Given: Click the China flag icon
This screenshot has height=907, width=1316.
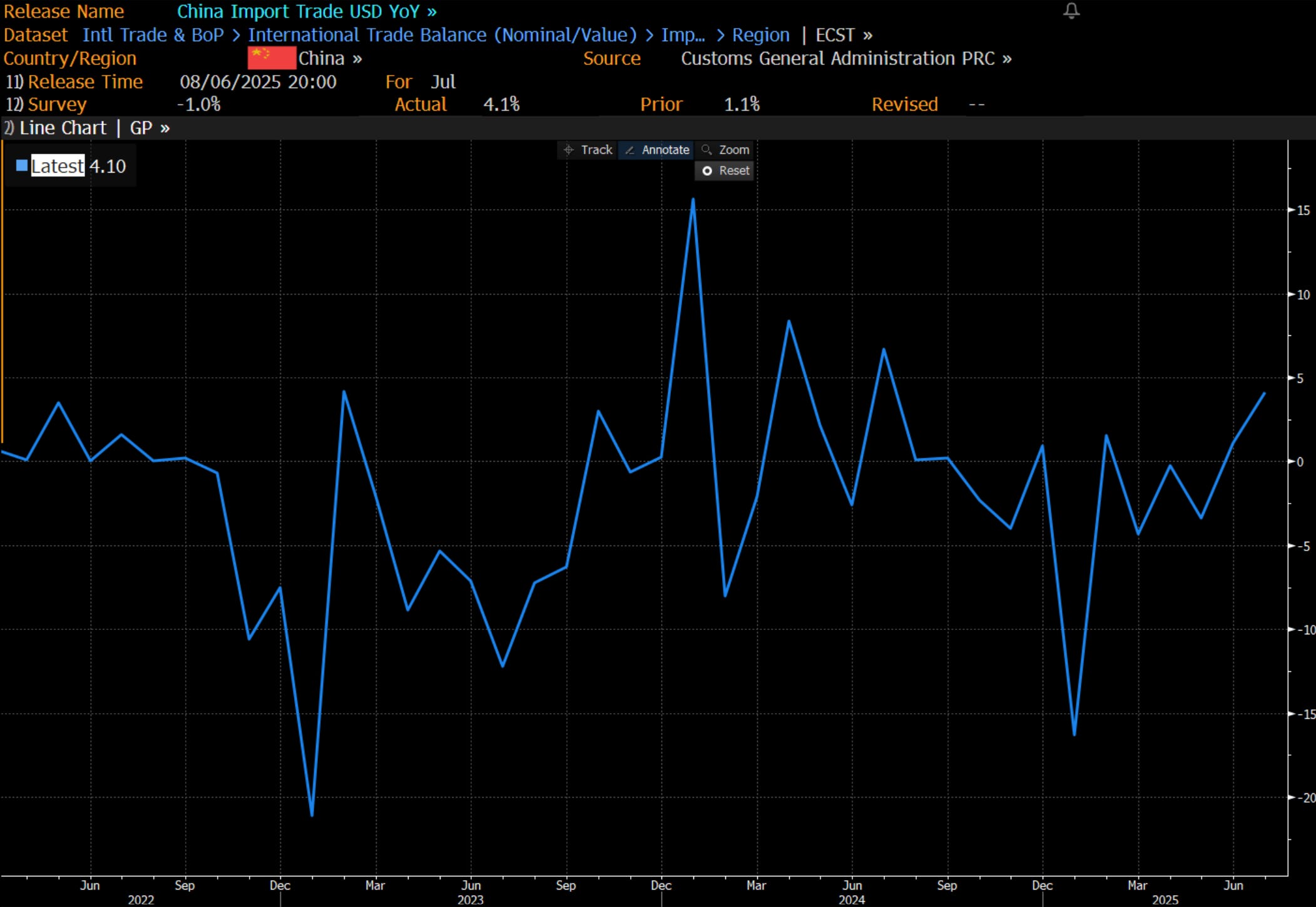Looking at the screenshot, I should [271, 58].
